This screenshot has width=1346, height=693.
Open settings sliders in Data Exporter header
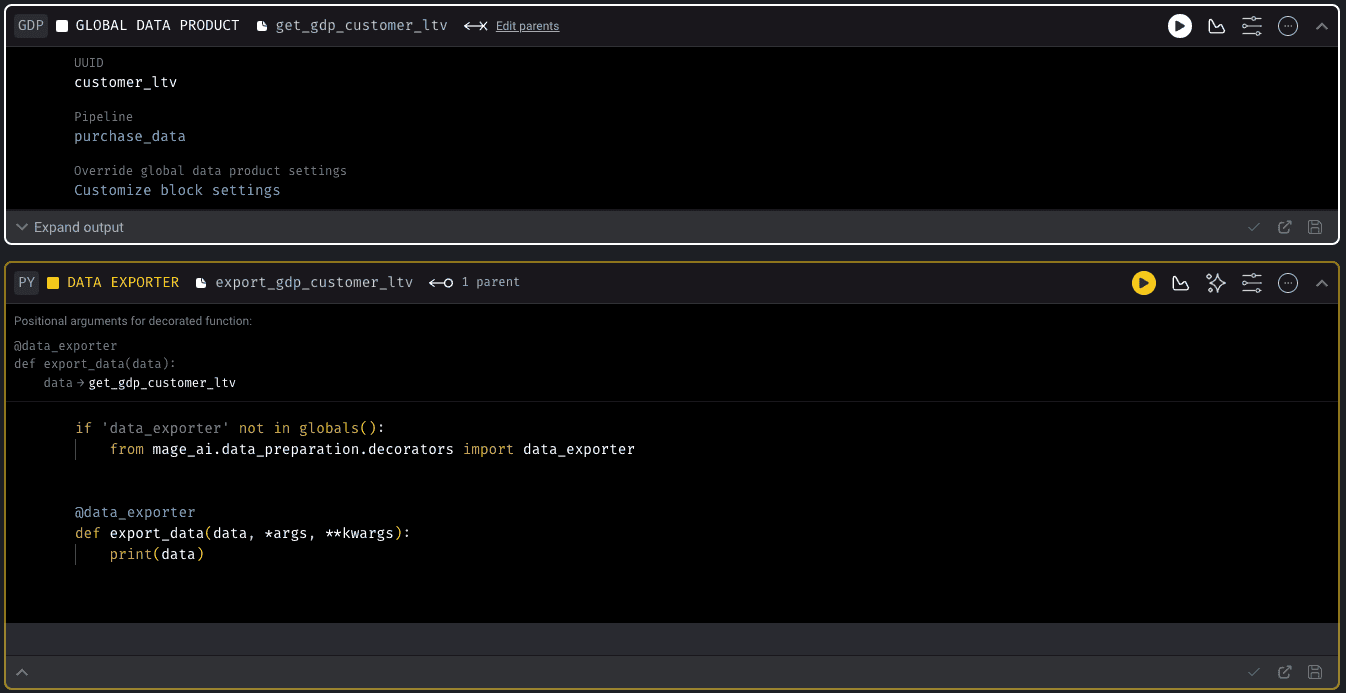point(1252,283)
